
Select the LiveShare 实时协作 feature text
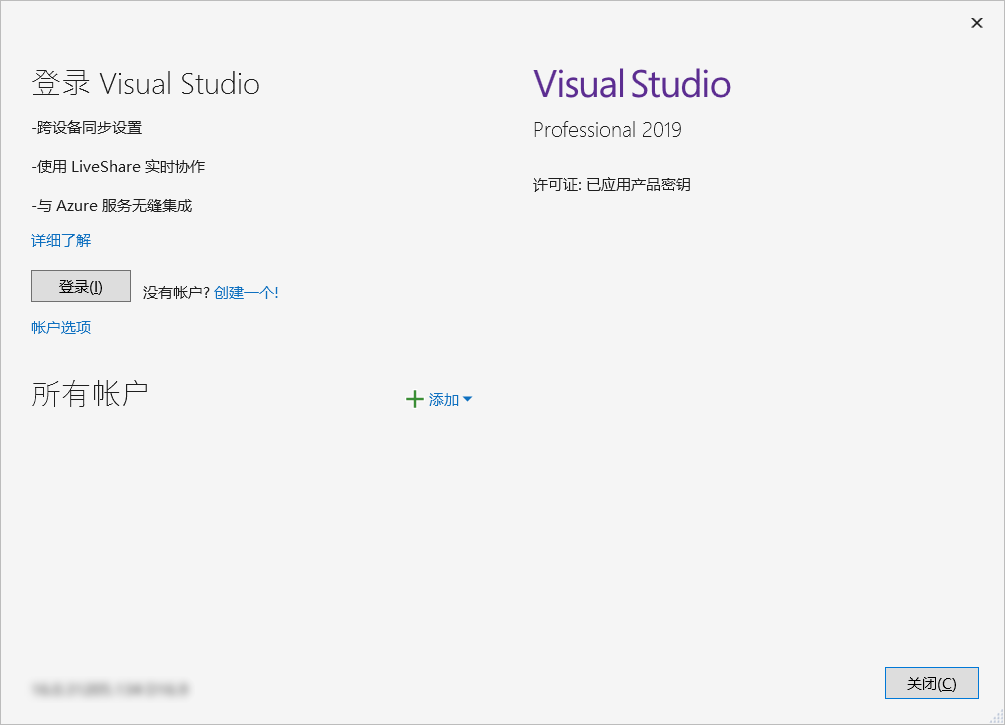pos(120,166)
